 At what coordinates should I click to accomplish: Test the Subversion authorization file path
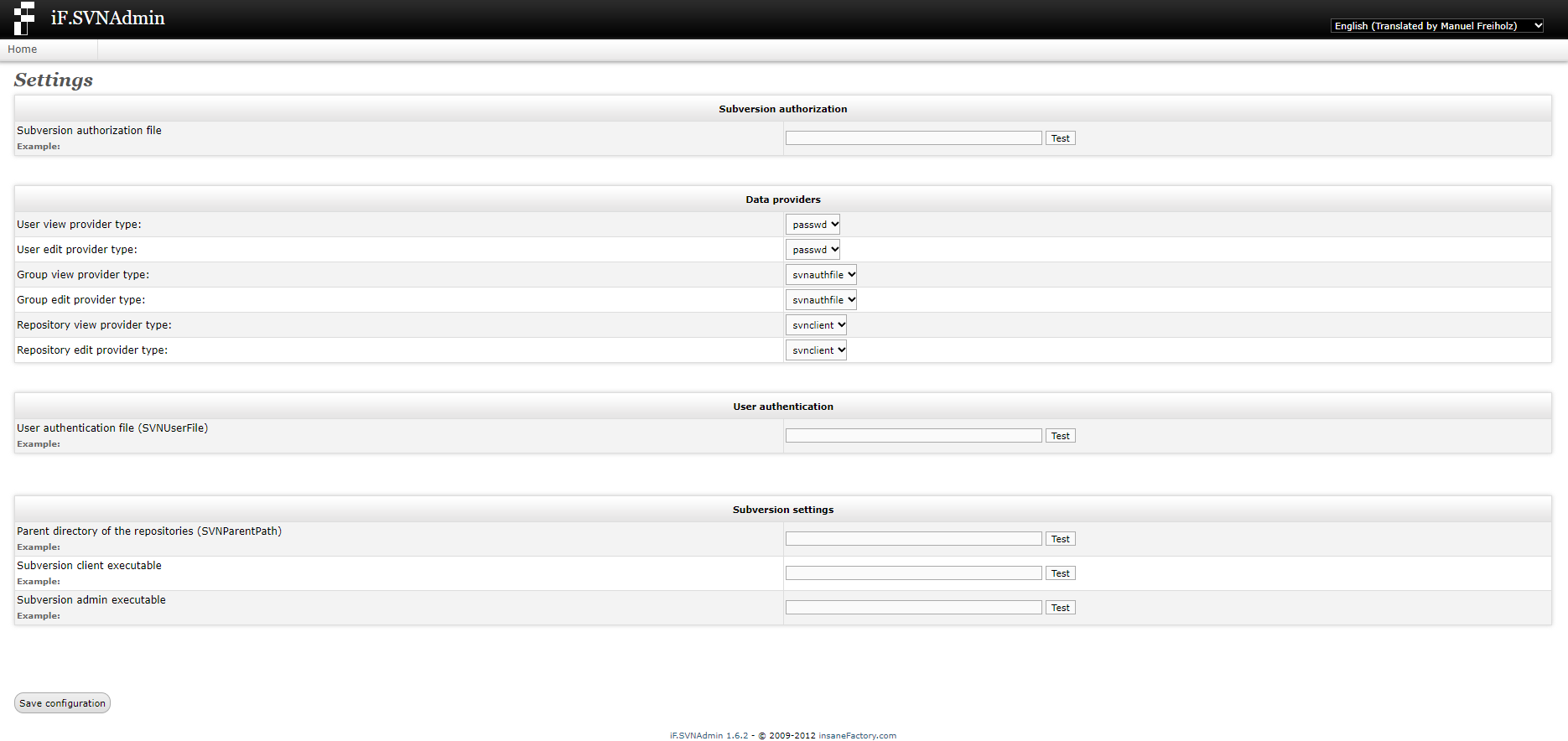(x=1060, y=138)
